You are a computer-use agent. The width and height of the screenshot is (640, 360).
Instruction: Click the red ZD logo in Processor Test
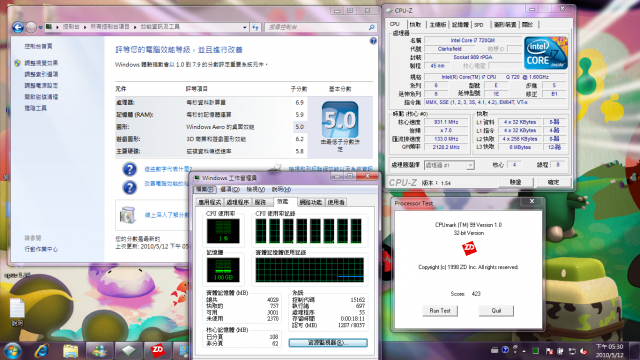469,248
